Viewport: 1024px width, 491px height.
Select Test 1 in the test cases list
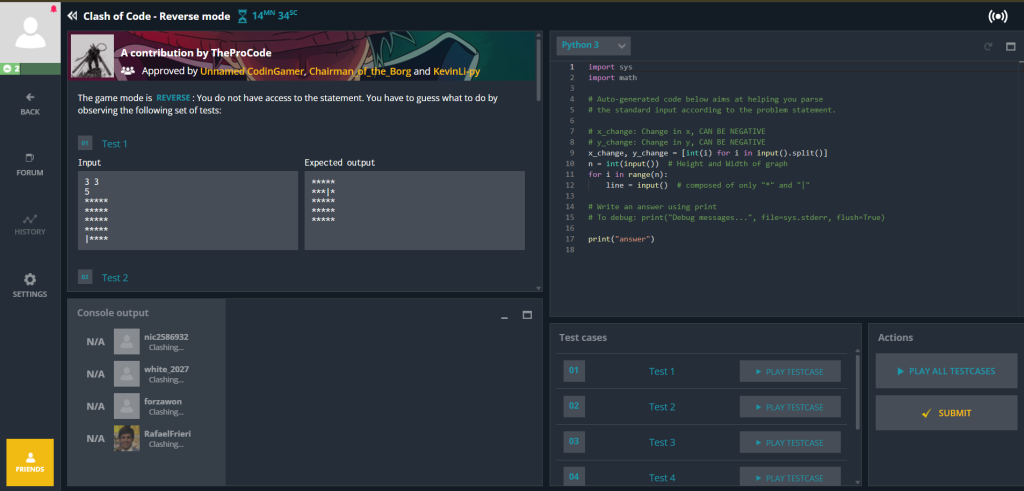pos(662,372)
